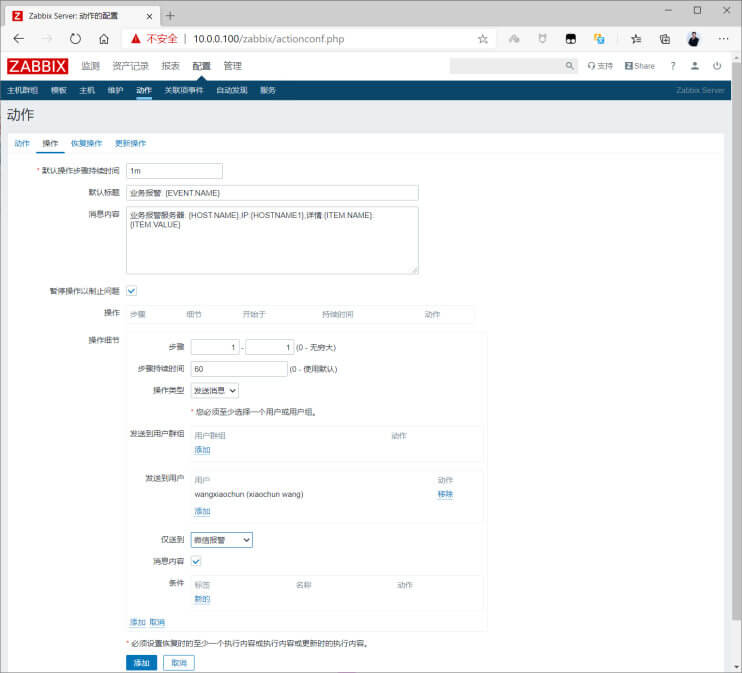
Task: Click the Zabbix search magnifier icon
Action: click(x=570, y=66)
